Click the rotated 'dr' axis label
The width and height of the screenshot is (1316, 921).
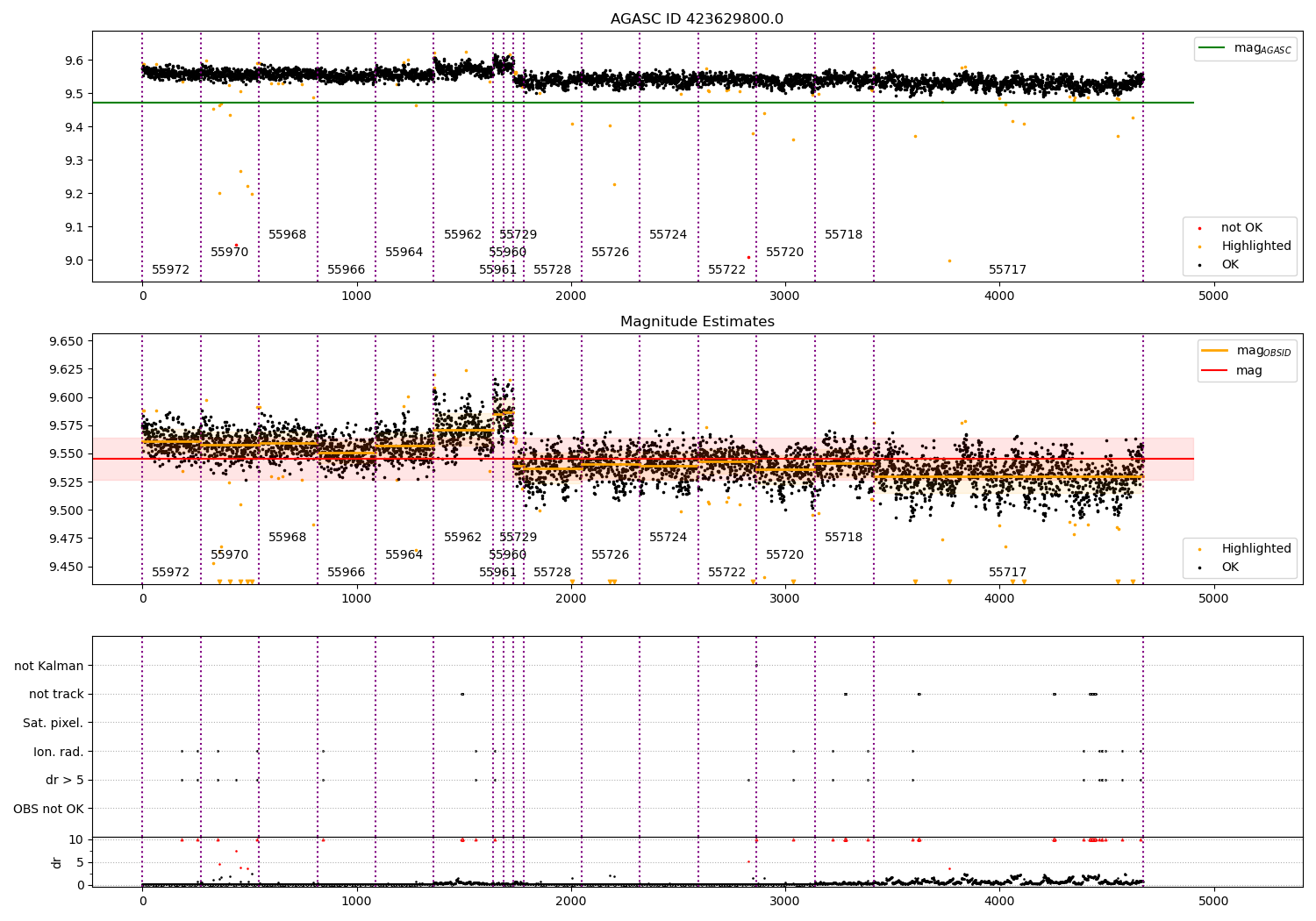pos(57,862)
